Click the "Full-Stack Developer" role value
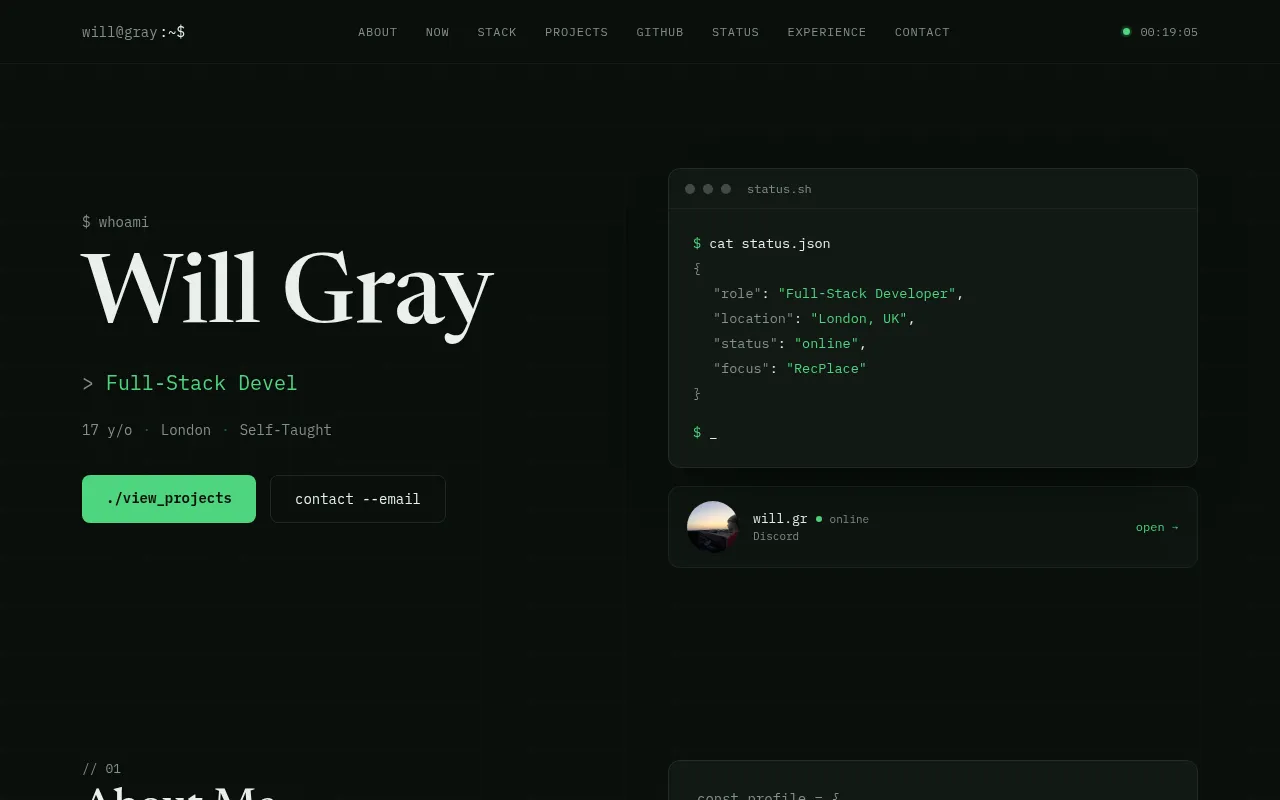The width and height of the screenshot is (1280, 800). [867, 293]
